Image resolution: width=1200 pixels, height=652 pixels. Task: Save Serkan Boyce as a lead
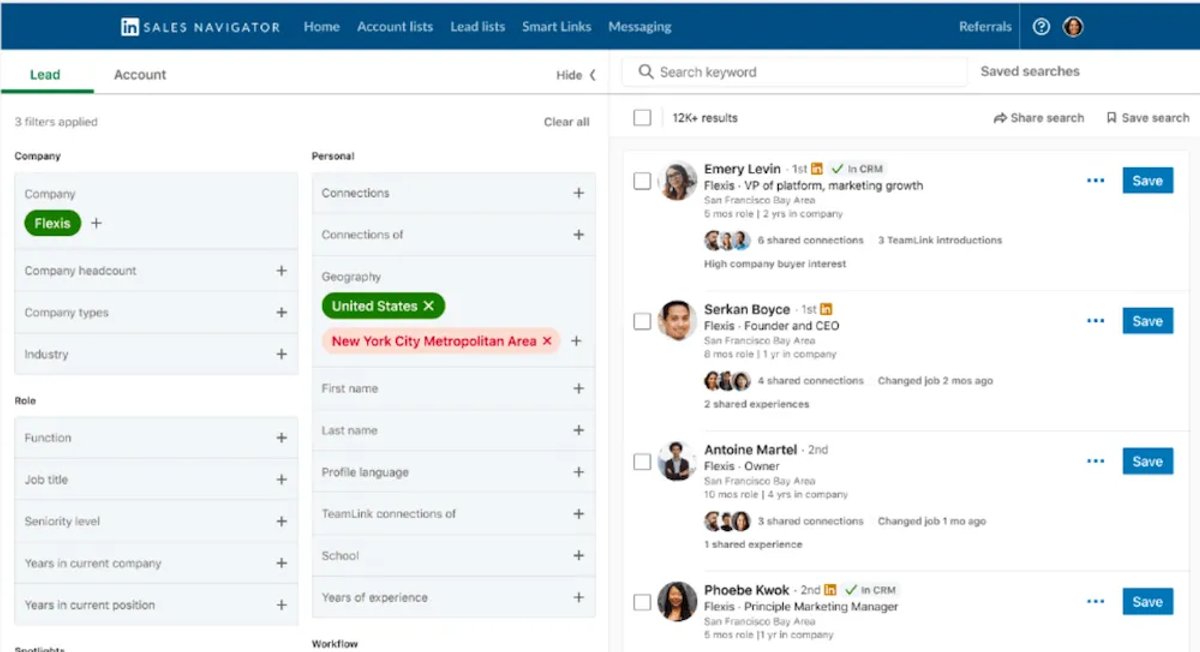pyautogui.click(x=1147, y=321)
